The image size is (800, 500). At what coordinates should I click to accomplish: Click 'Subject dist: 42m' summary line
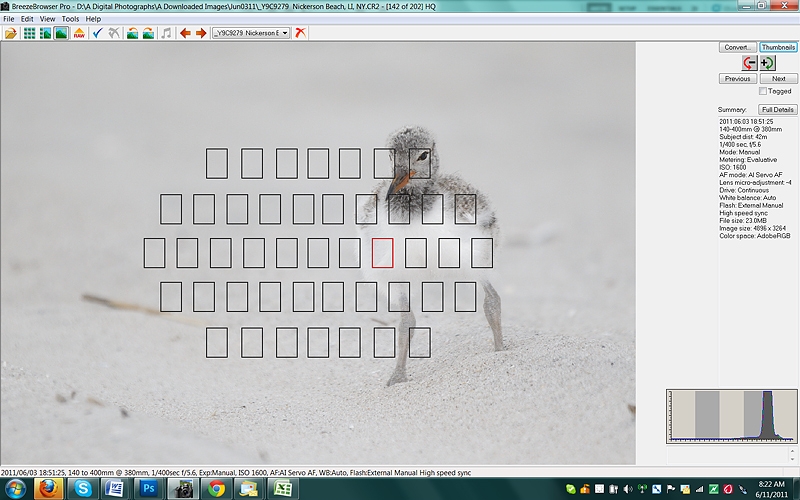click(x=743, y=137)
